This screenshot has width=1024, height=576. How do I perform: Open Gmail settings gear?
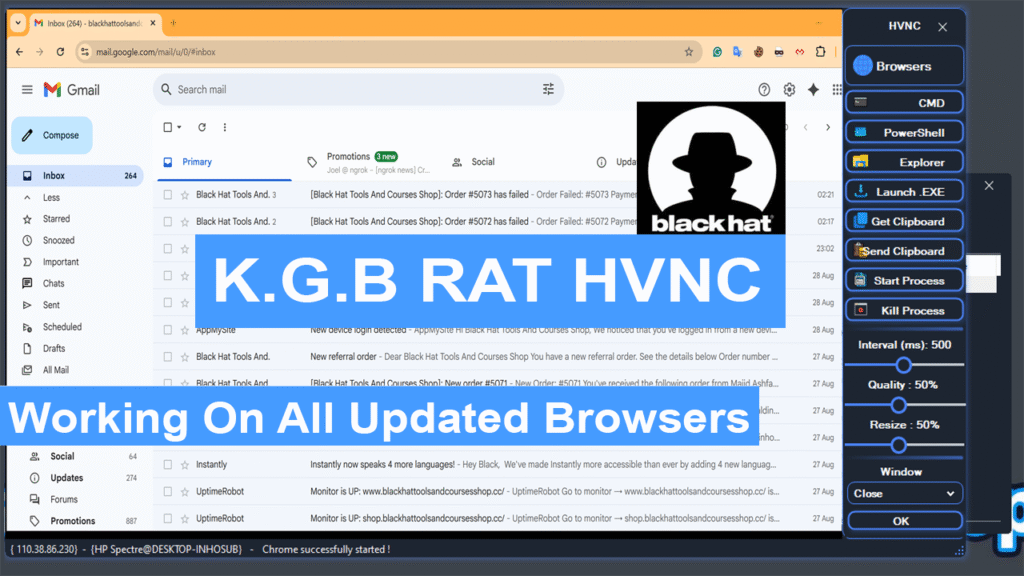pos(789,89)
